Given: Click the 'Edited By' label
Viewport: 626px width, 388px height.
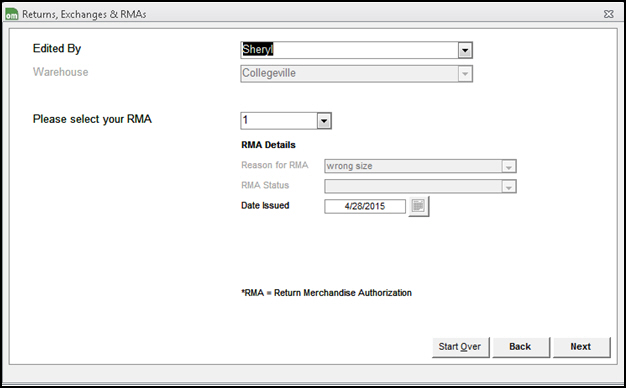Looking at the screenshot, I should pyautogui.click(x=57, y=49).
